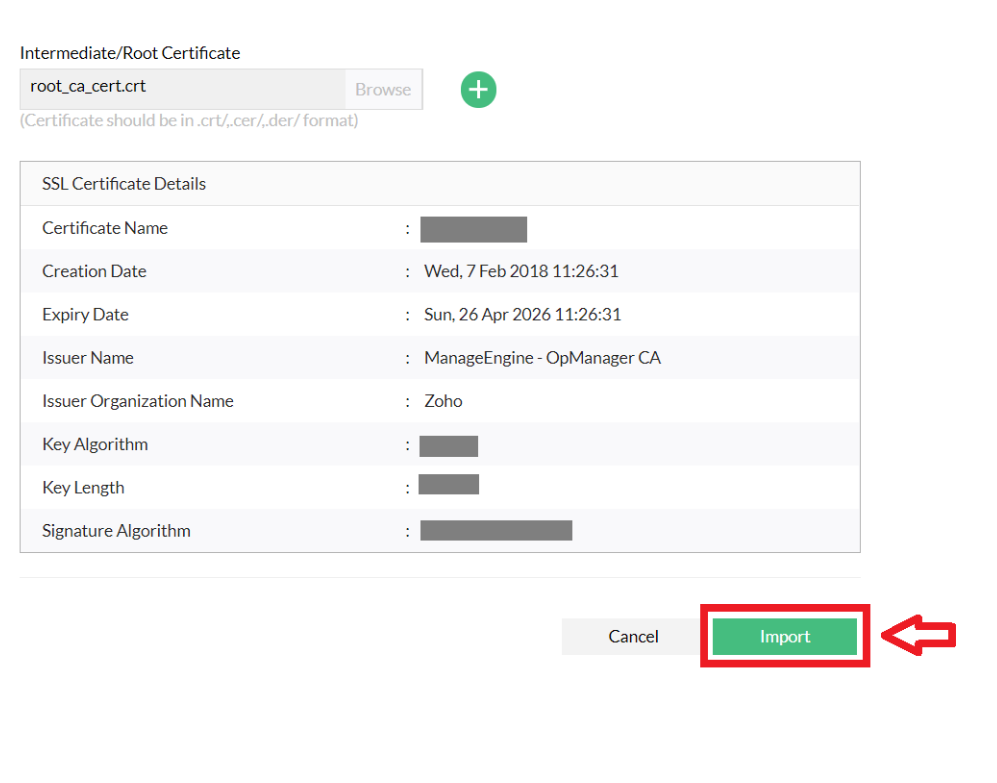This screenshot has height=783, width=997.
Task: Select the Browse button icon area
Action: 383,89
